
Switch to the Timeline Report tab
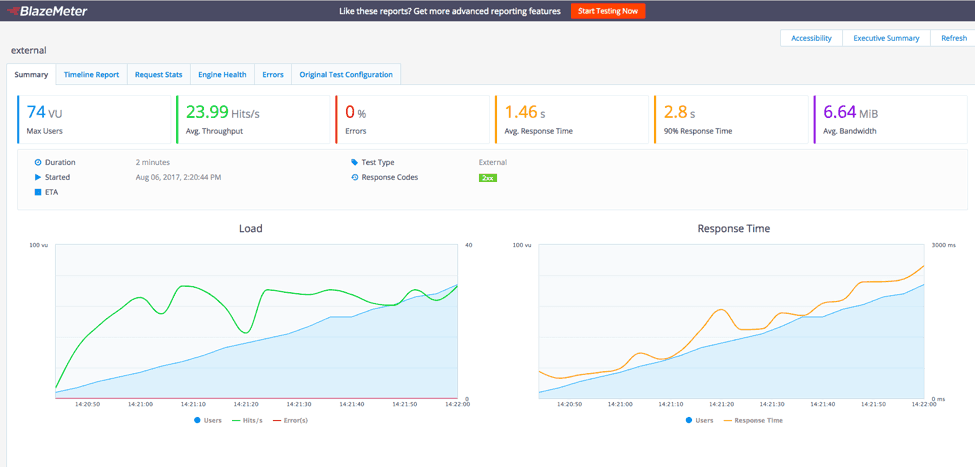pos(91,75)
